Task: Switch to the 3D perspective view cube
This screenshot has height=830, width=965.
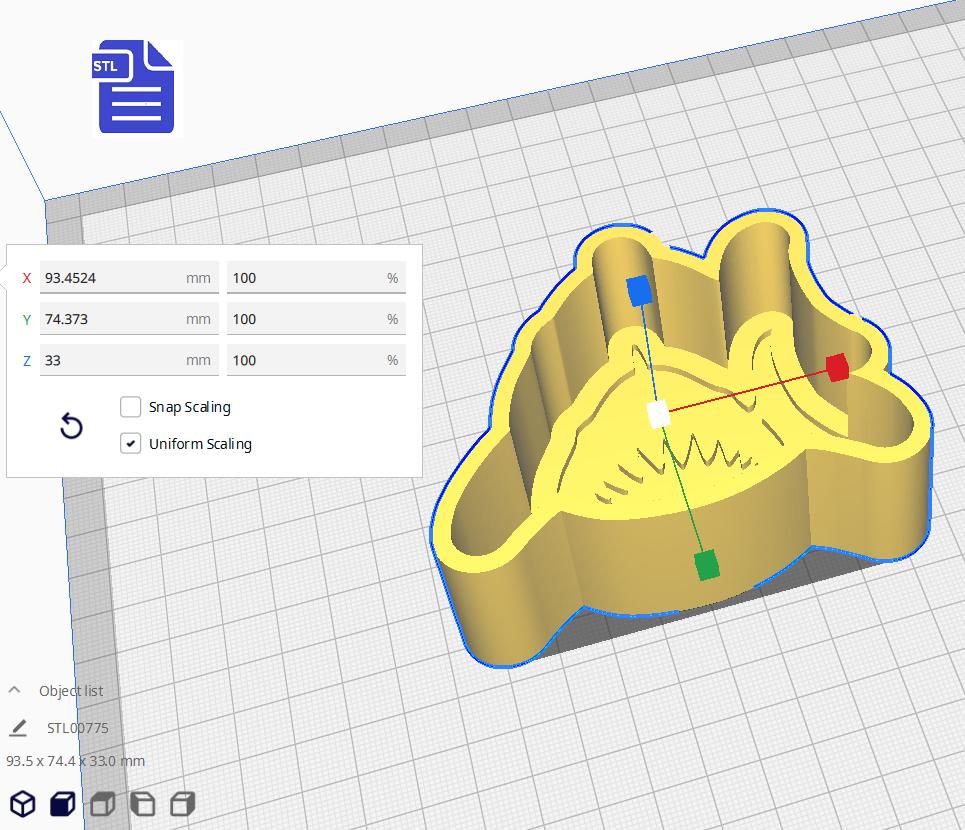Action: 23,804
